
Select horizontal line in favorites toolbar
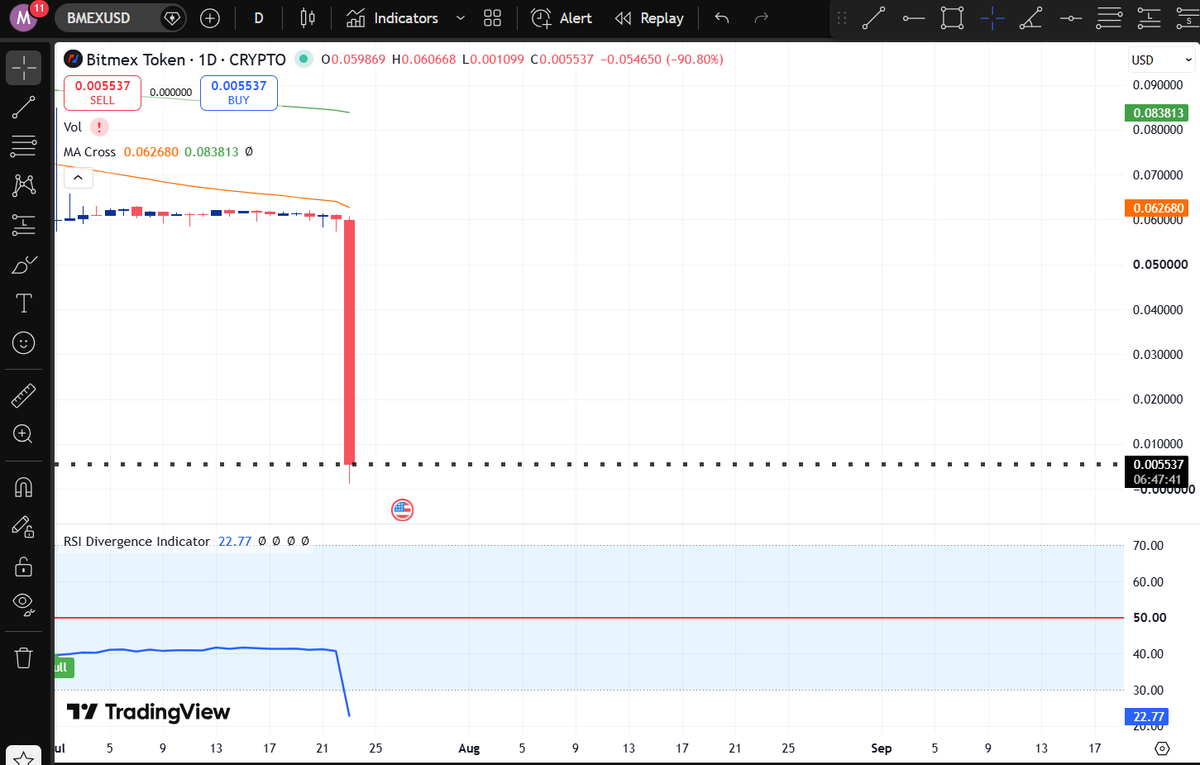click(x=1070, y=18)
